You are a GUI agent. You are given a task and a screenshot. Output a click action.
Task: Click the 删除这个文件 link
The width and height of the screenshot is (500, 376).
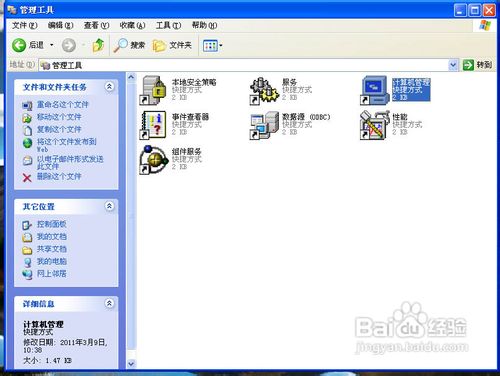point(59,176)
